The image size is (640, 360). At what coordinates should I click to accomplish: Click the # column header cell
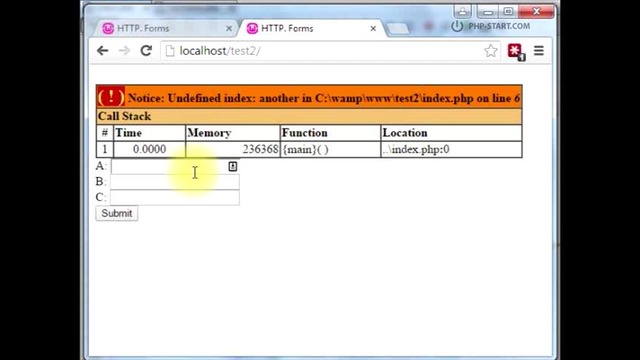(x=105, y=133)
